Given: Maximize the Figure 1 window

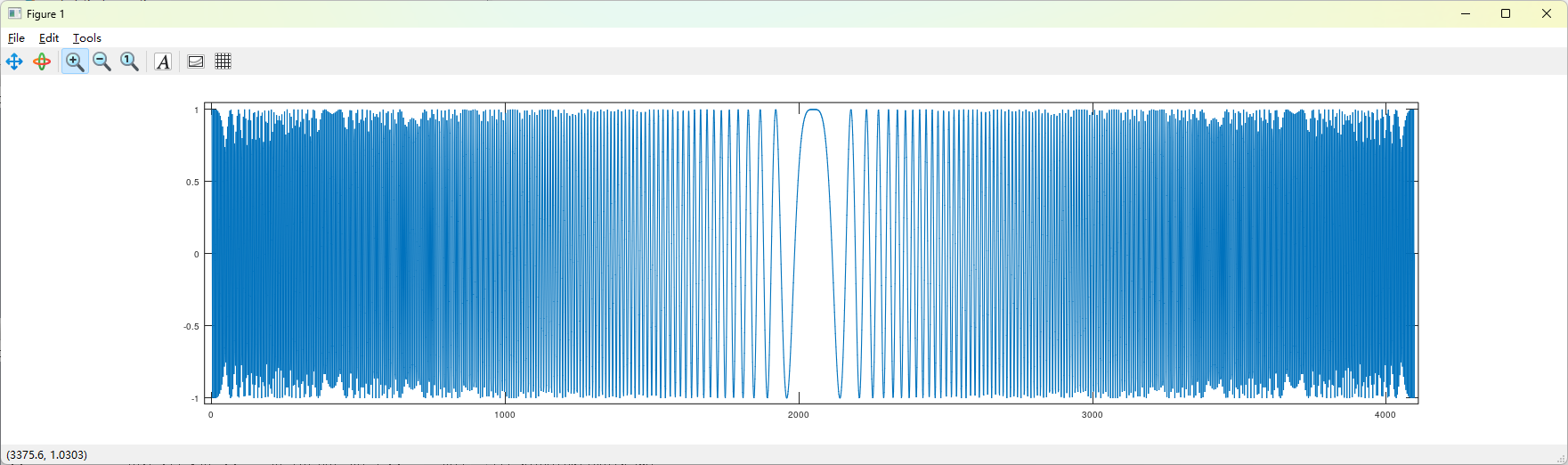Looking at the screenshot, I should coord(1506,13).
